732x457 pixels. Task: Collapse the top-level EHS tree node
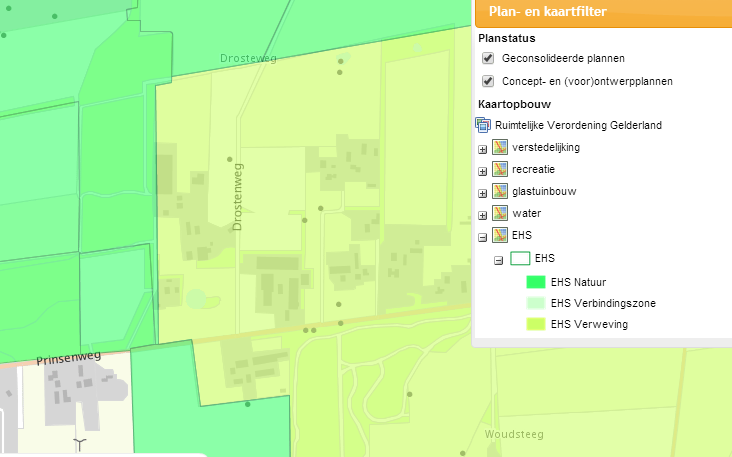point(483,238)
